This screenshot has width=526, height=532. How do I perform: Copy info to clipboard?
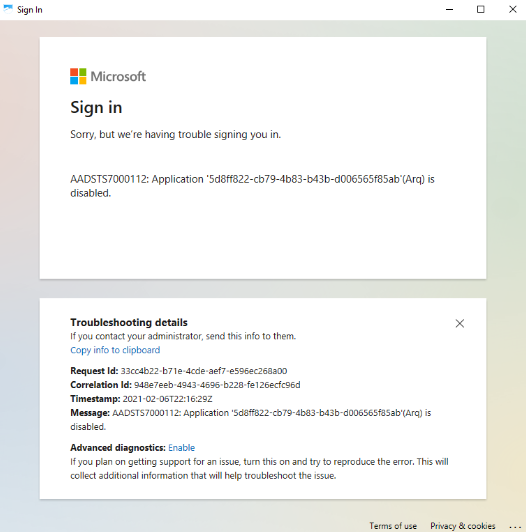[115, 350]
